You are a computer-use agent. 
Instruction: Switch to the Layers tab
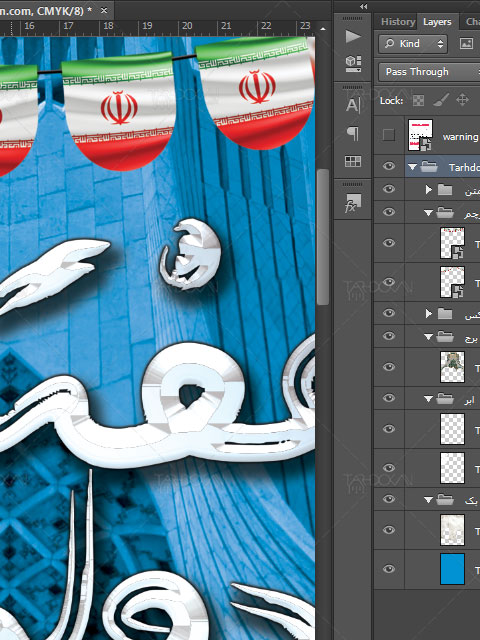pos(437,22)
